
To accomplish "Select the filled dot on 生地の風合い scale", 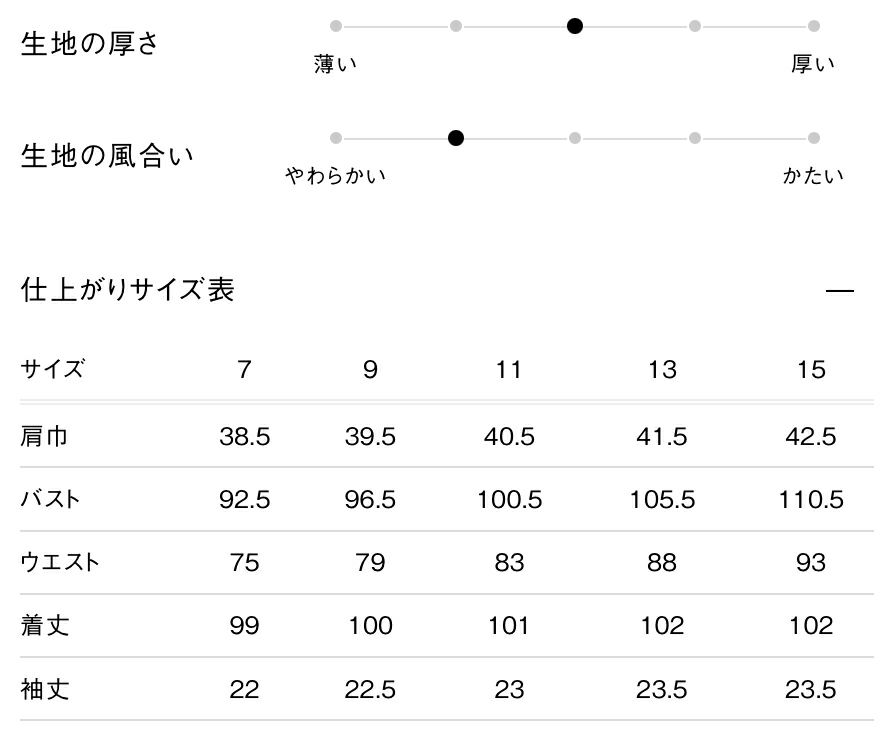I will [x=456, y=138].
